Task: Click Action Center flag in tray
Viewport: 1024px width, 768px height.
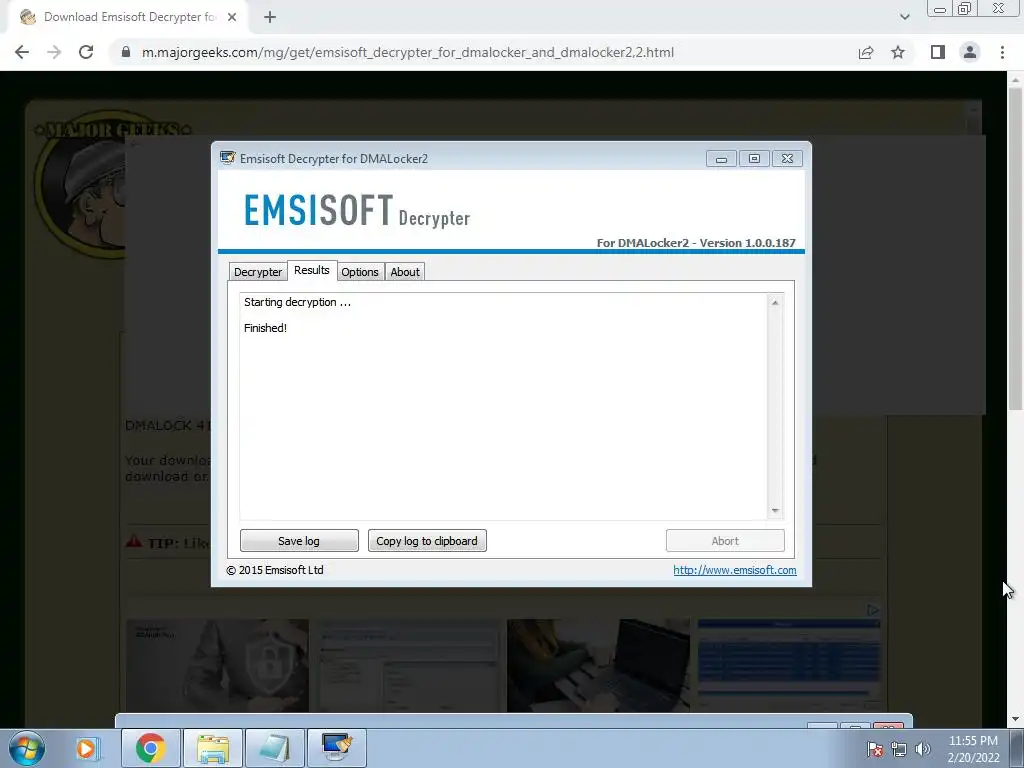Action: [875, 749]
